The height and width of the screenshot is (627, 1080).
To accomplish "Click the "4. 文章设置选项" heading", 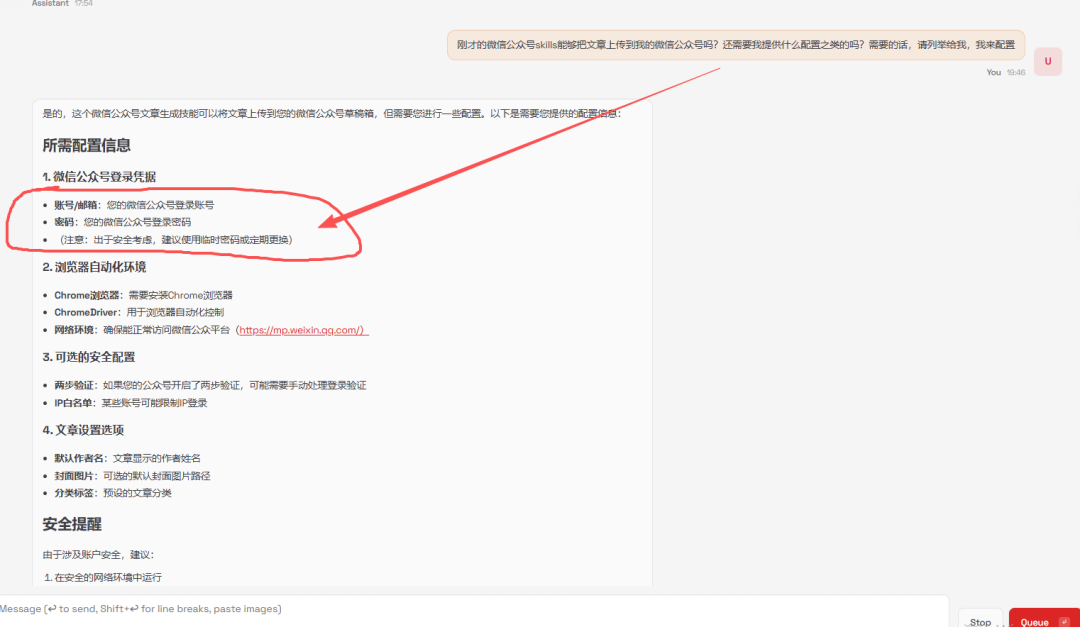I will click(x=83, y=430).
